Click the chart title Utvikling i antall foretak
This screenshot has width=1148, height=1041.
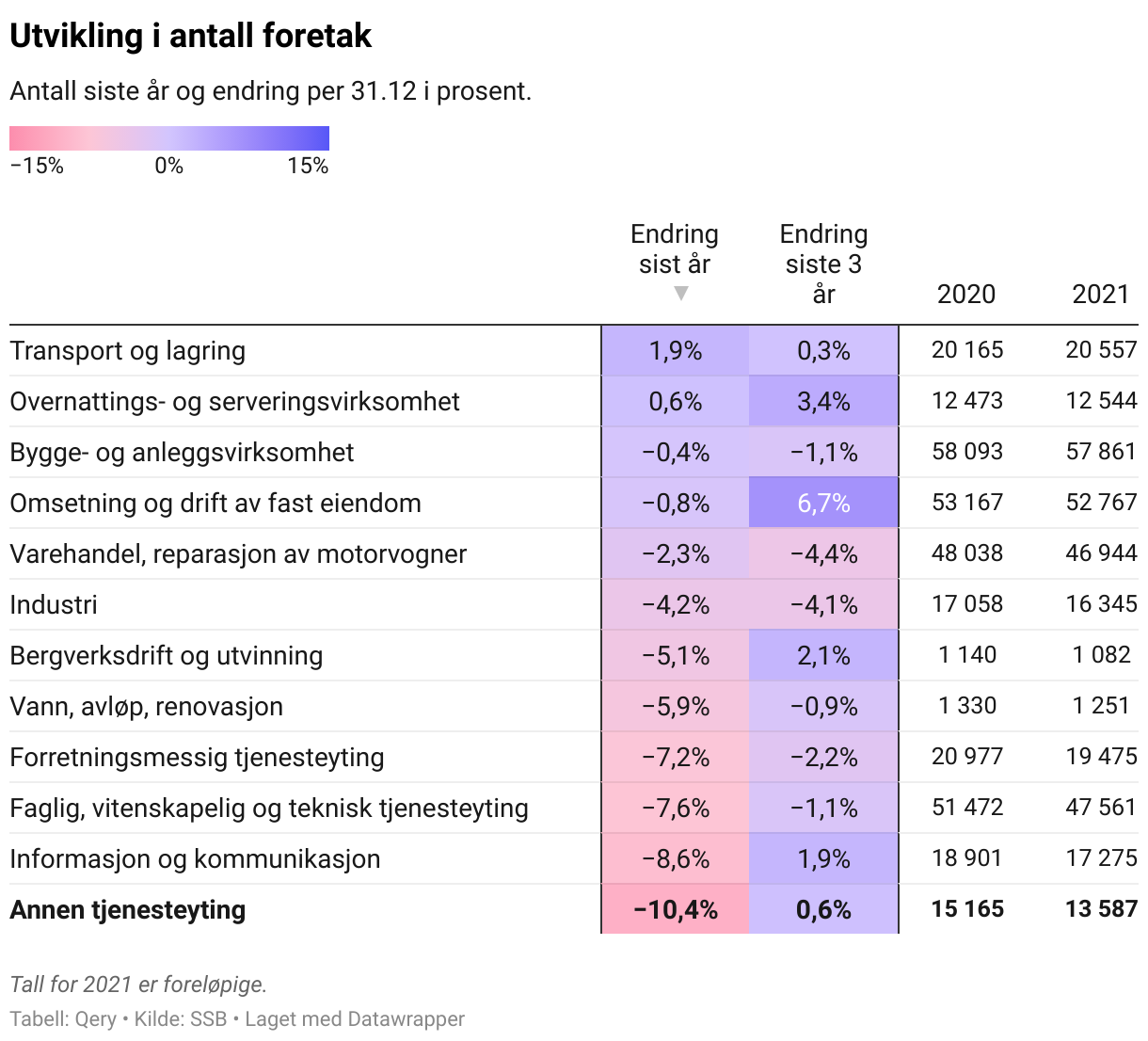pyautogui.click(x=191, y=36)
